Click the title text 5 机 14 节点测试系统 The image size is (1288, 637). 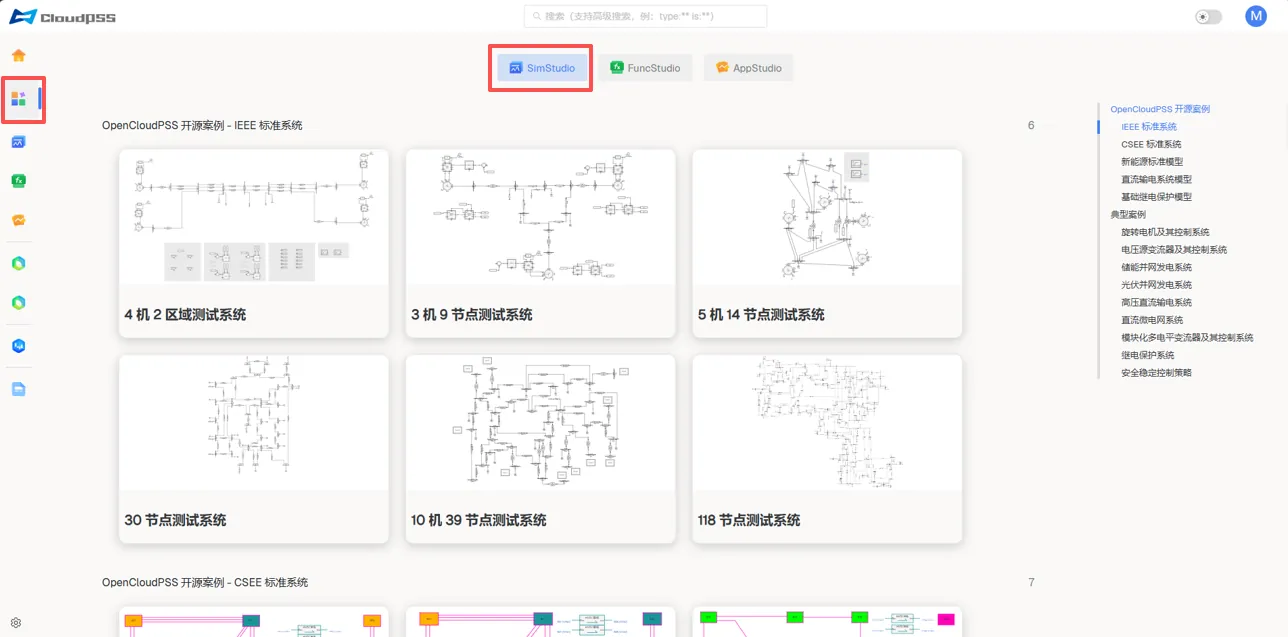pos(761,314)
